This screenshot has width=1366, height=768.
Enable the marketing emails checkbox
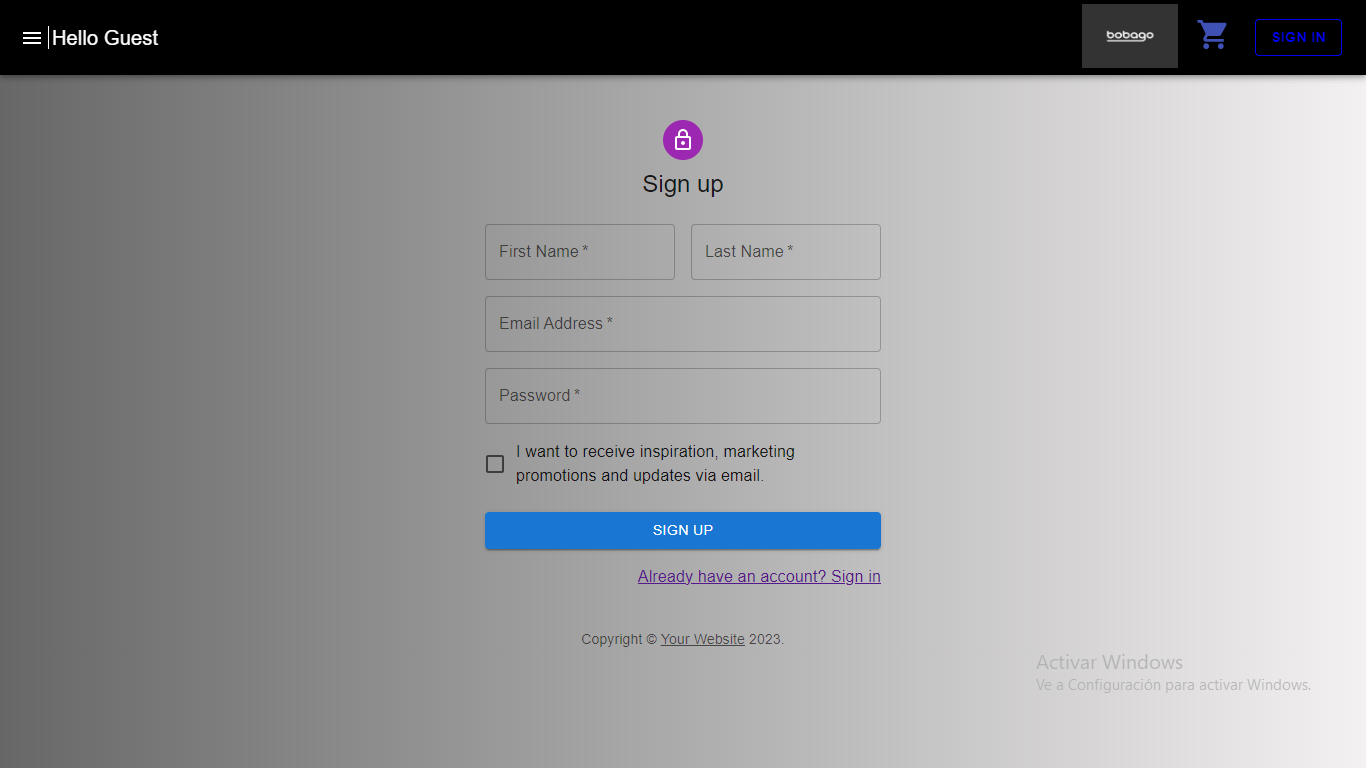[x=494, y=464]
